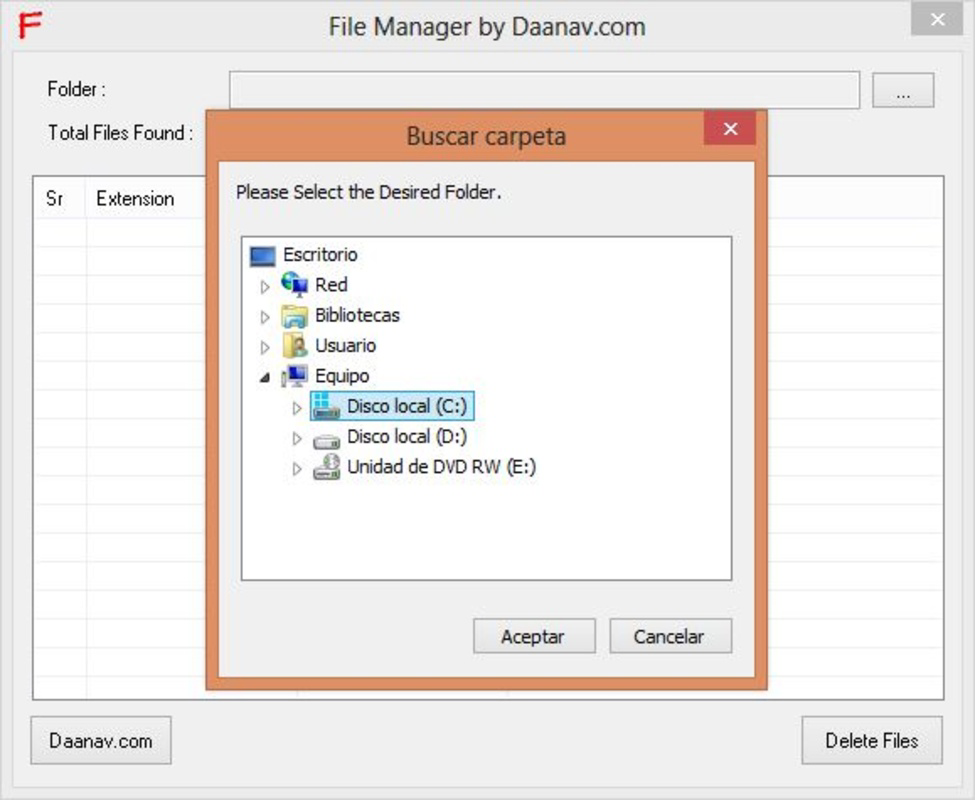The height and width of the screenshot is (800, 975).
Task: Click the Escritorio desktop icon
Action: click(262, 255)
